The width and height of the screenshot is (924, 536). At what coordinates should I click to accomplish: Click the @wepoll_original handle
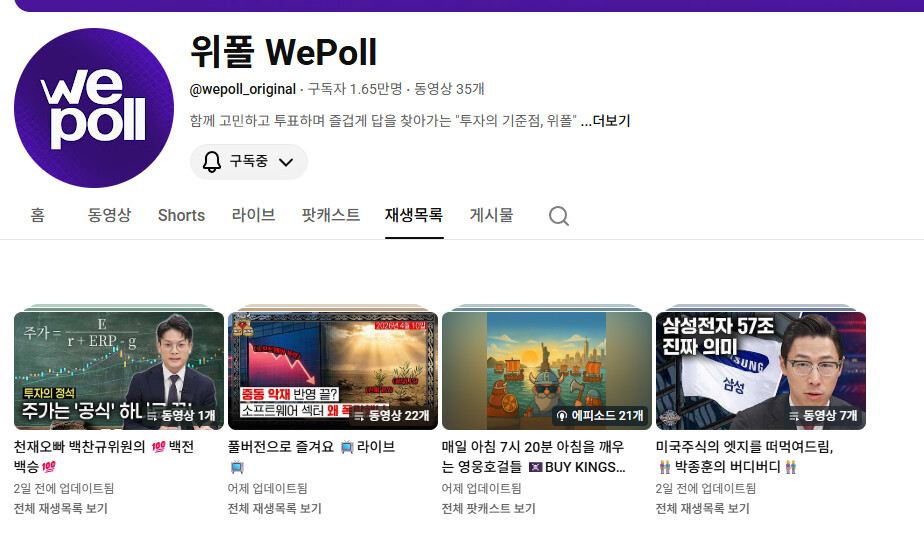click(x=243, y=89)
